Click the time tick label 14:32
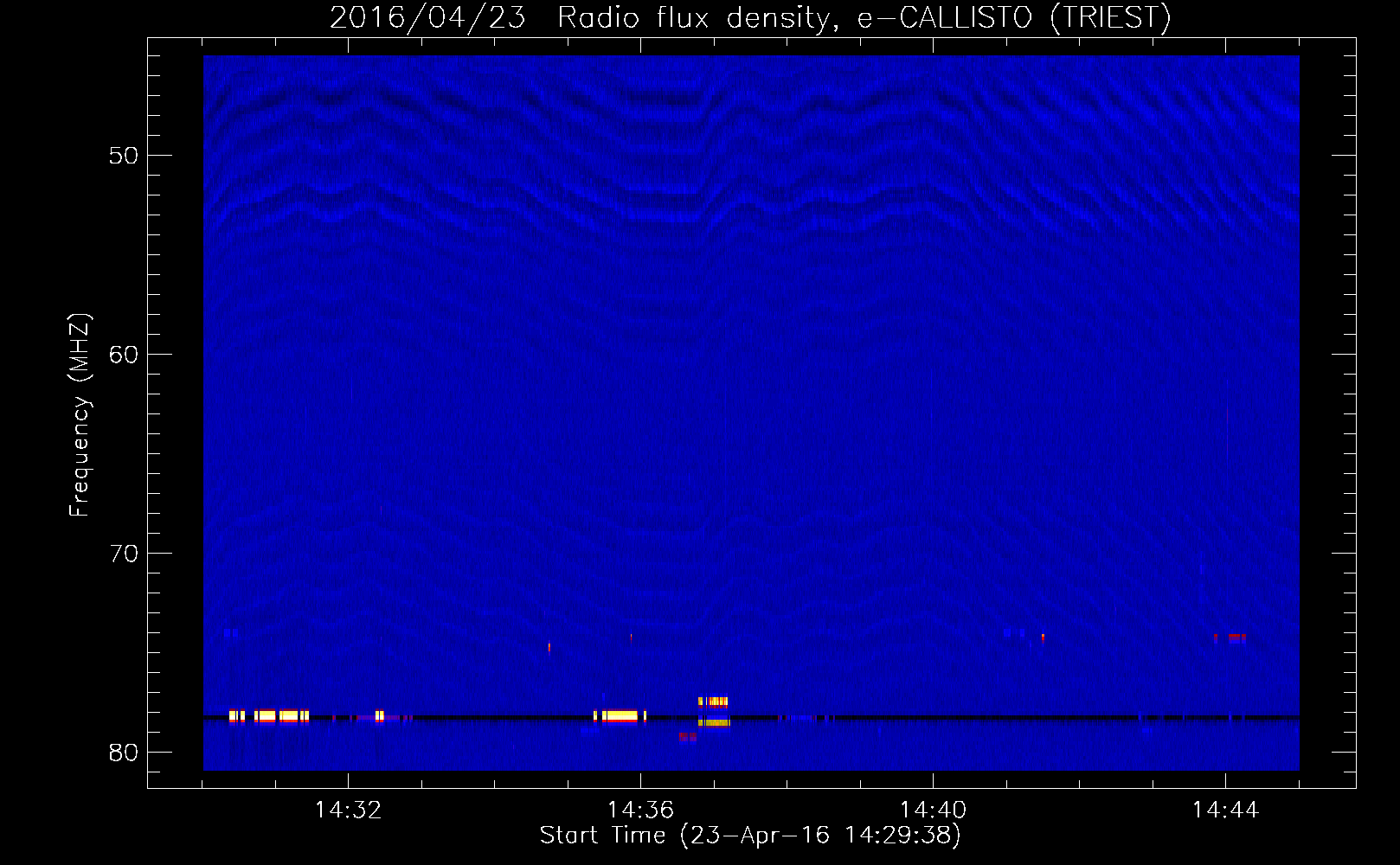The image size is (1400, 865). [x=348, y=811]
